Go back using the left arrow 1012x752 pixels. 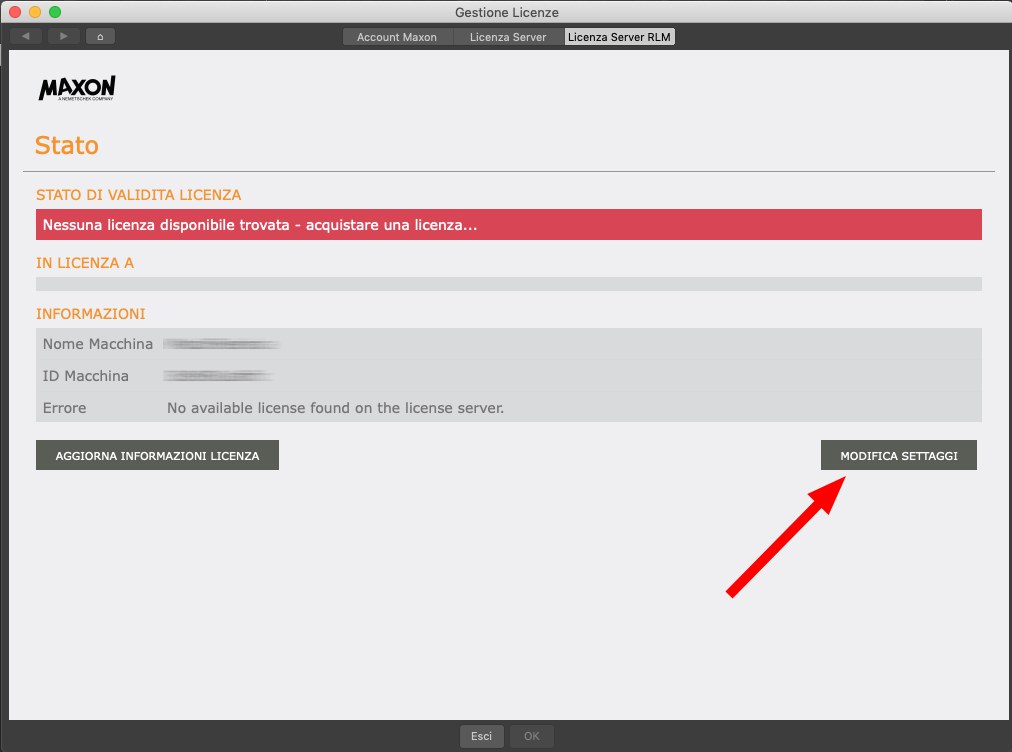26,36
